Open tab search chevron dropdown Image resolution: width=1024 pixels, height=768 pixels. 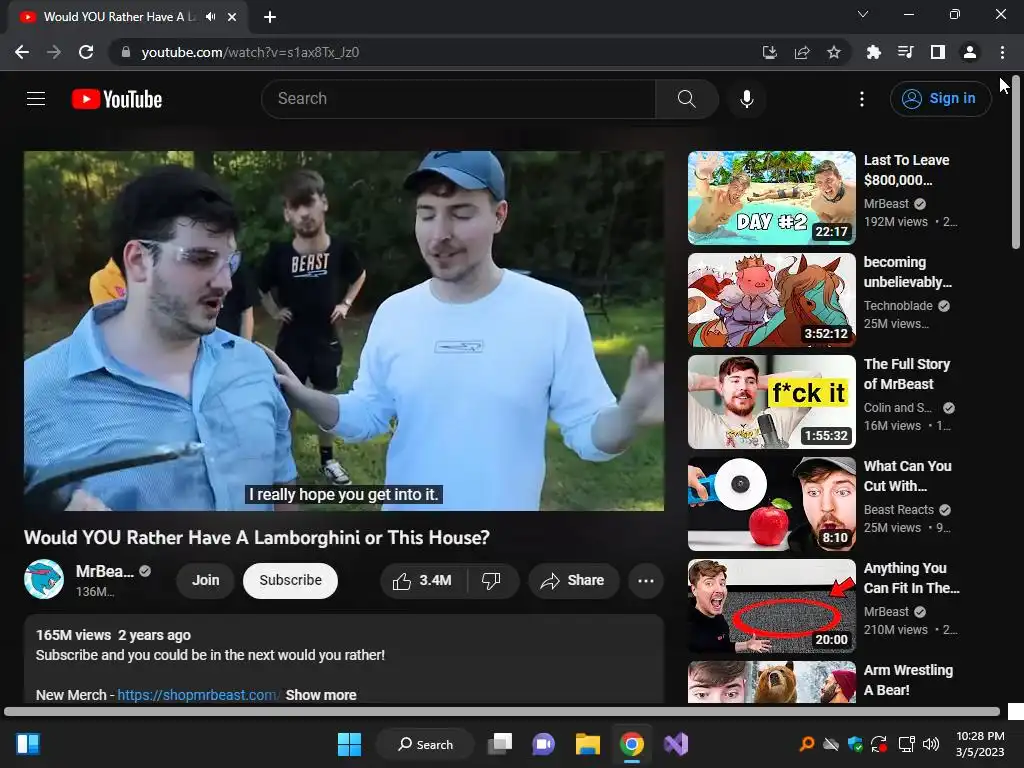[863, 14]
